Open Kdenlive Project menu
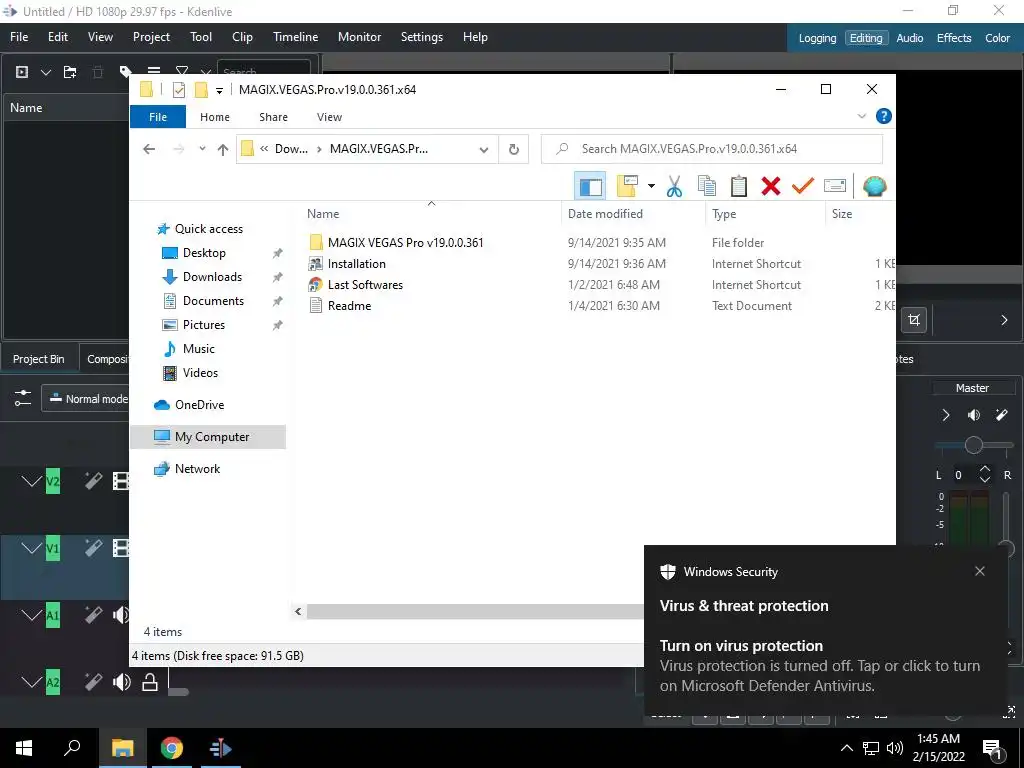This screenshot has width=1024, height=768. click(151, 37)
